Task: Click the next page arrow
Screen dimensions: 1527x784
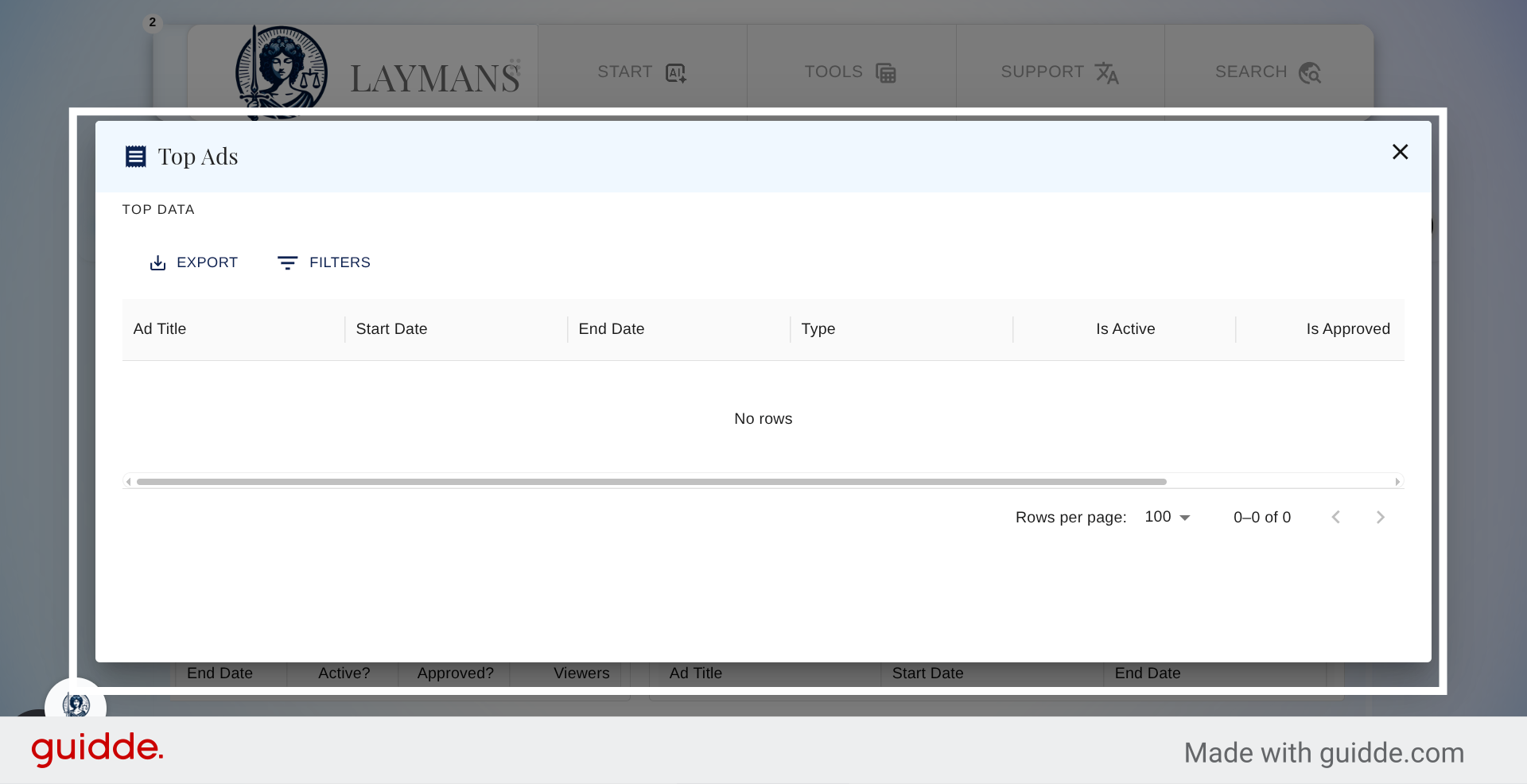Action: 1380,517
